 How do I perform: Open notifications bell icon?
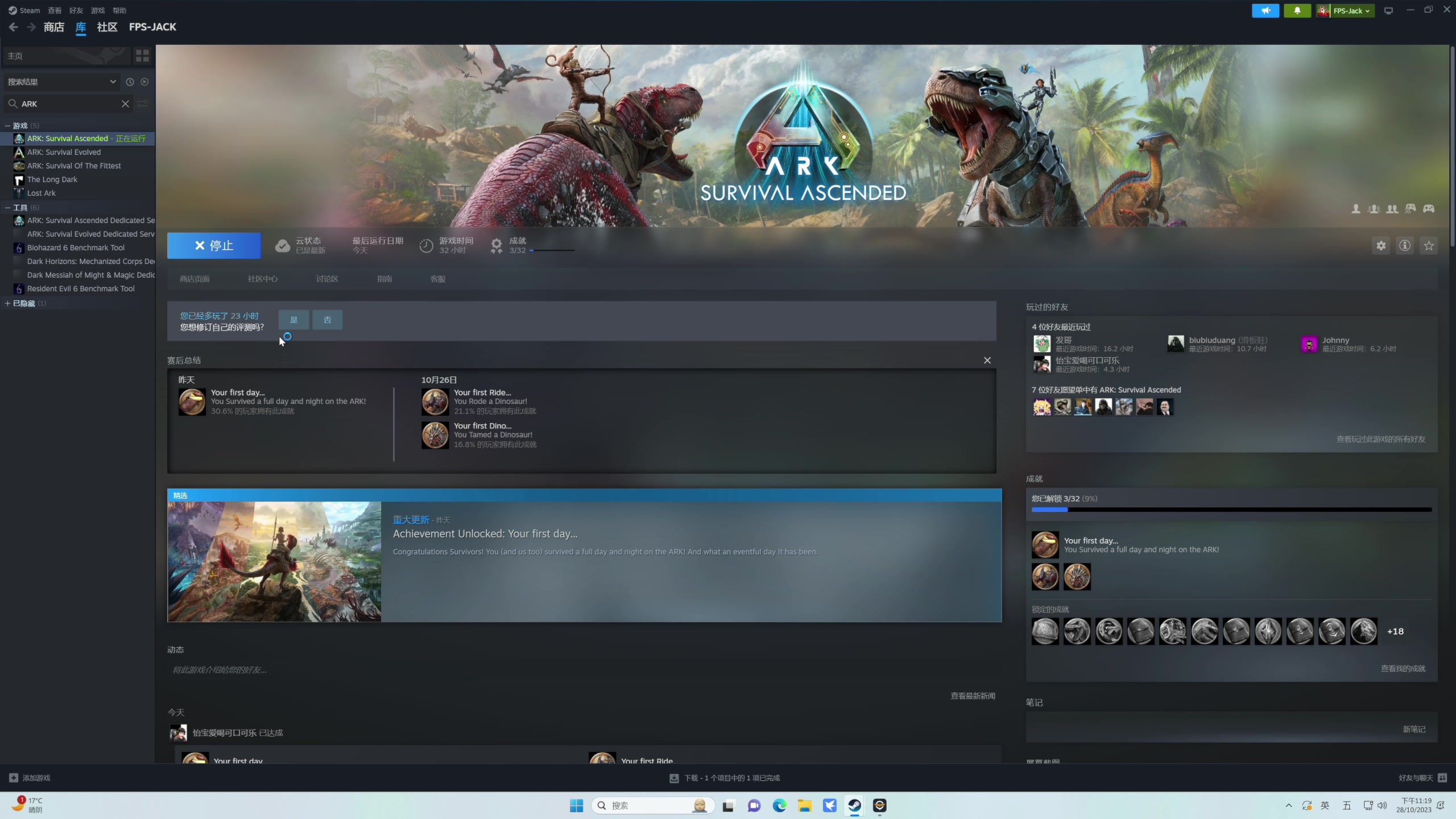1297,11
